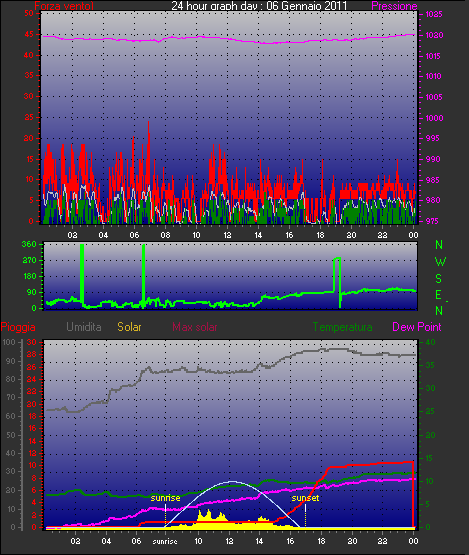This screenshot has width=469, height=555.
Task: Click the 1020 value on pressure axis
Action: click(434, 35)
